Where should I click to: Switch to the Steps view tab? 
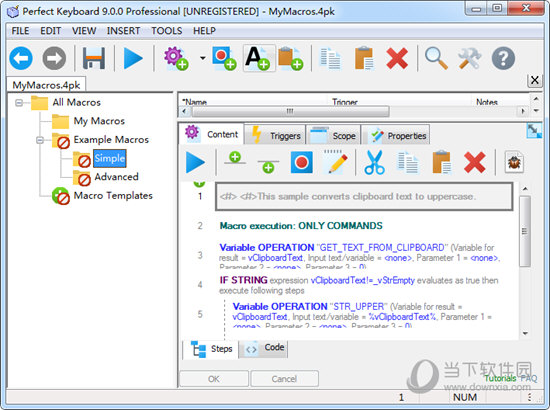pyautogui.click(x=211, y=349)
